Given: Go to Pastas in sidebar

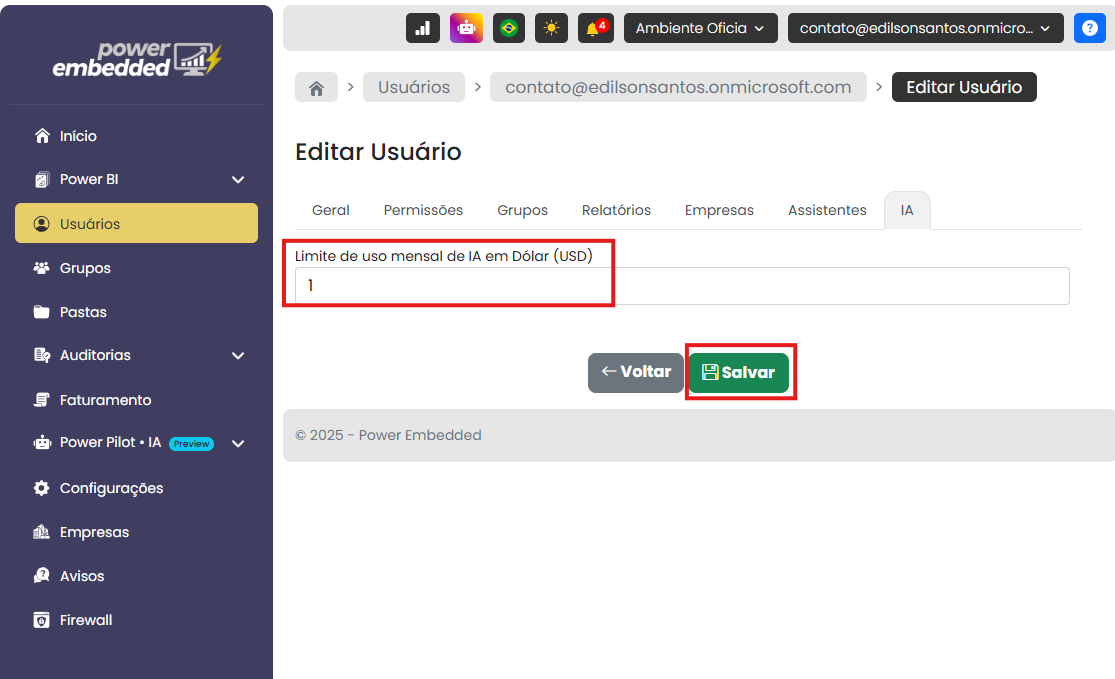Looking at the screenshot, I should [82, 312].
